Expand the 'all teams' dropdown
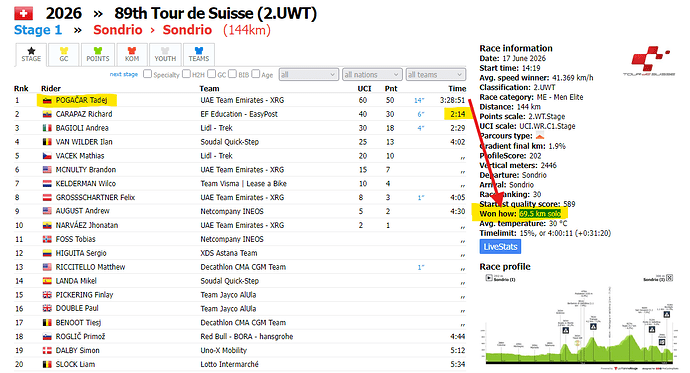Viewport: 690px width, 373px height. [x=435, y=74]
